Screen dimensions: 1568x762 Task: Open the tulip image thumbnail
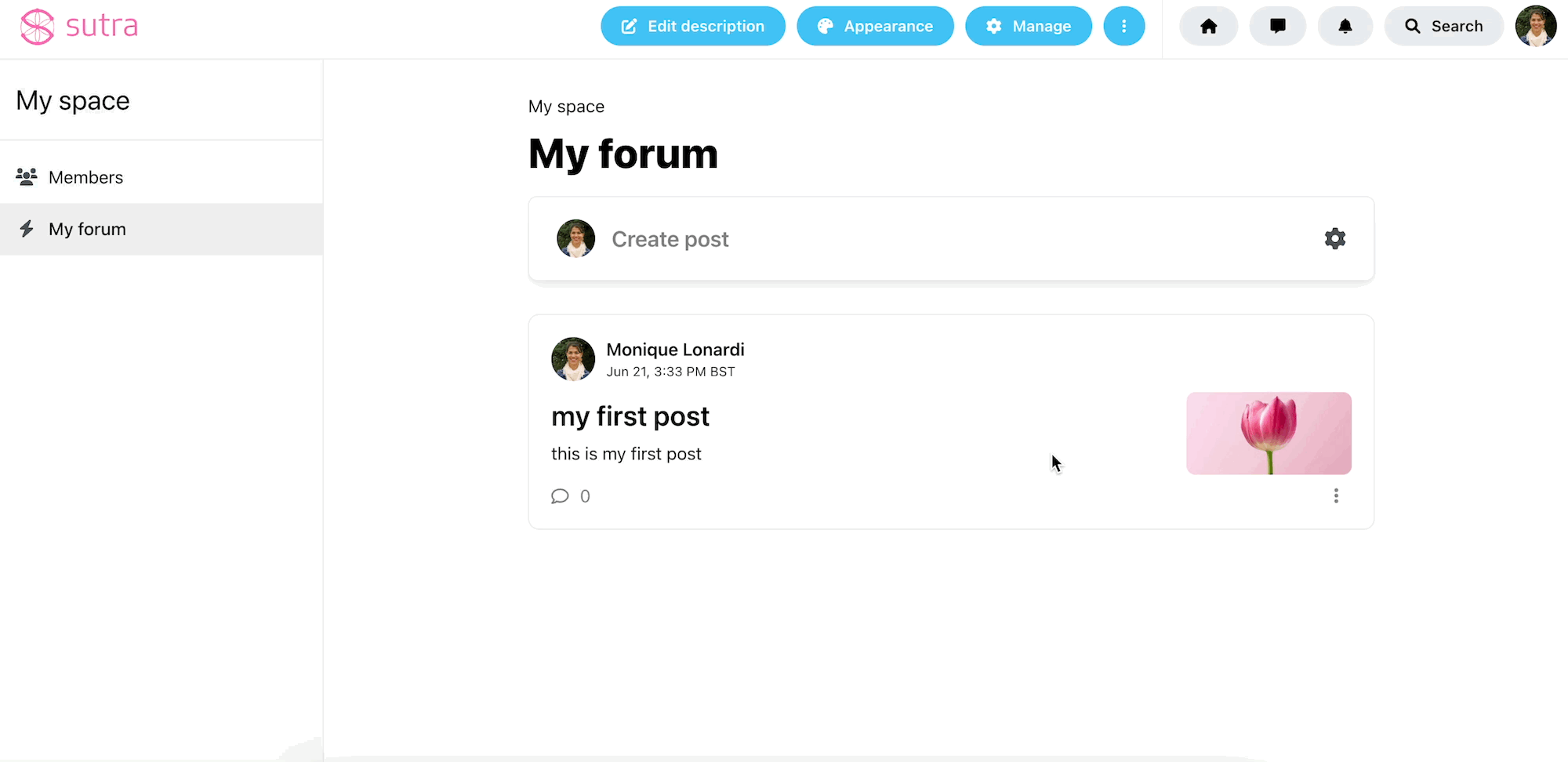coord(1269,433)
